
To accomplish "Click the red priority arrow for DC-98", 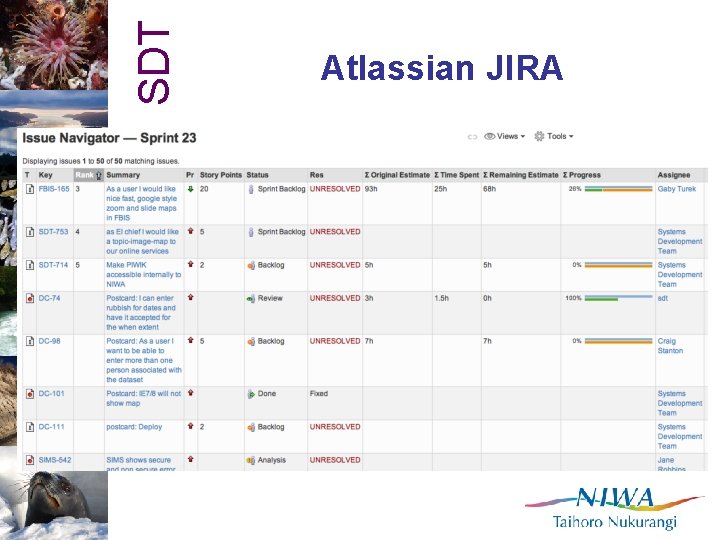I will [191, 340].
